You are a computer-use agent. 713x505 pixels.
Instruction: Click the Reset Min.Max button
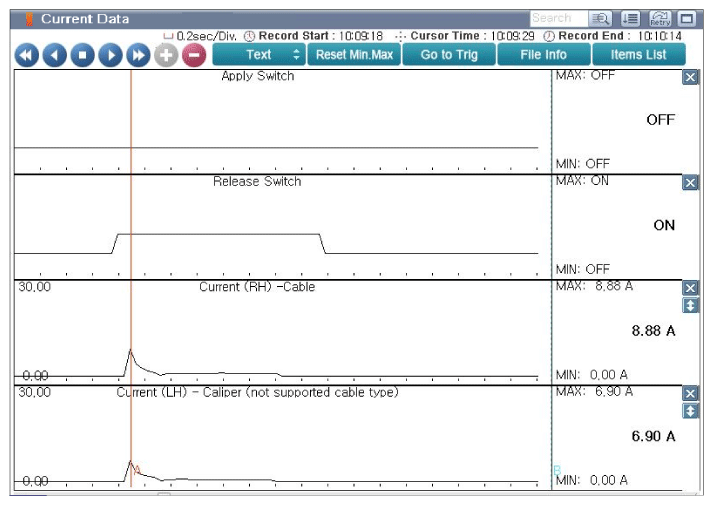[x=354, y=55]
